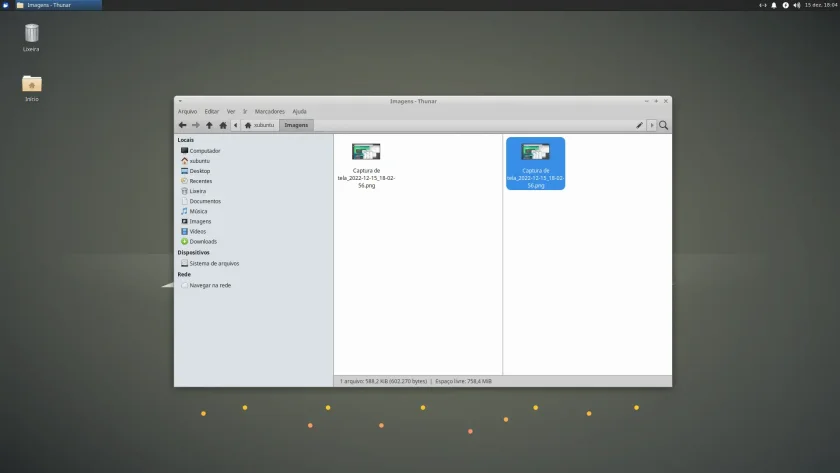Image resolution: width=840 pixels, height=473 pixels.
Task: Open the Ver menu
Action: 231,111
